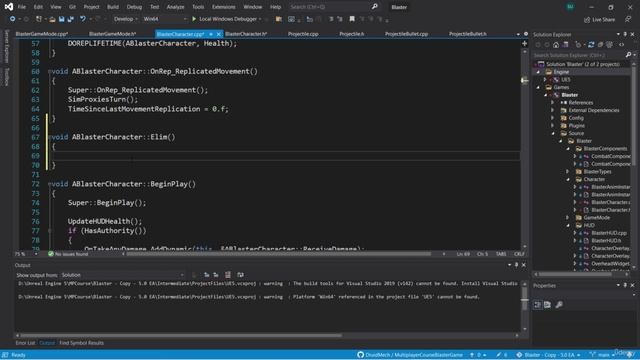Click the bookmark toggle icon in toolbar
Image resolution: width=640 pixels, height=360 pixels.
tap(352, 19)
